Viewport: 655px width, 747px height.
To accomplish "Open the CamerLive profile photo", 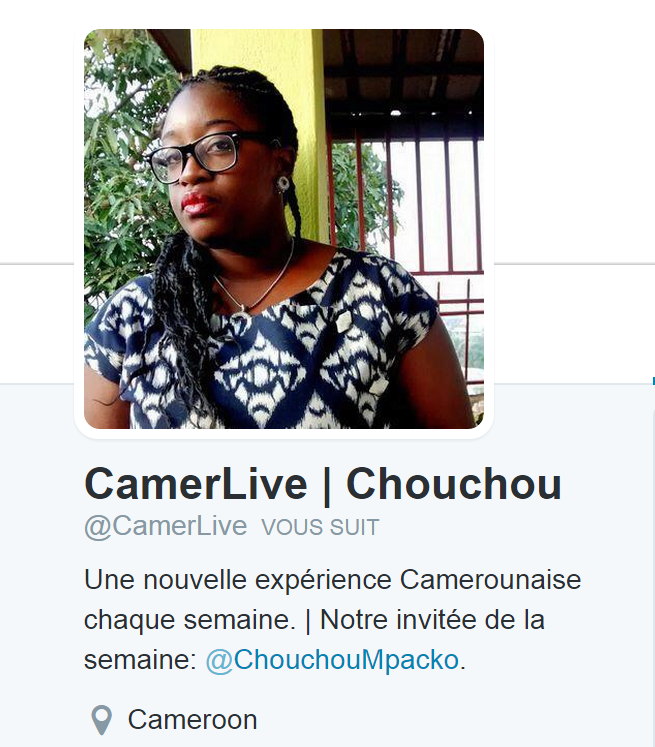I will pyautogui.click(x=284, y=229).
